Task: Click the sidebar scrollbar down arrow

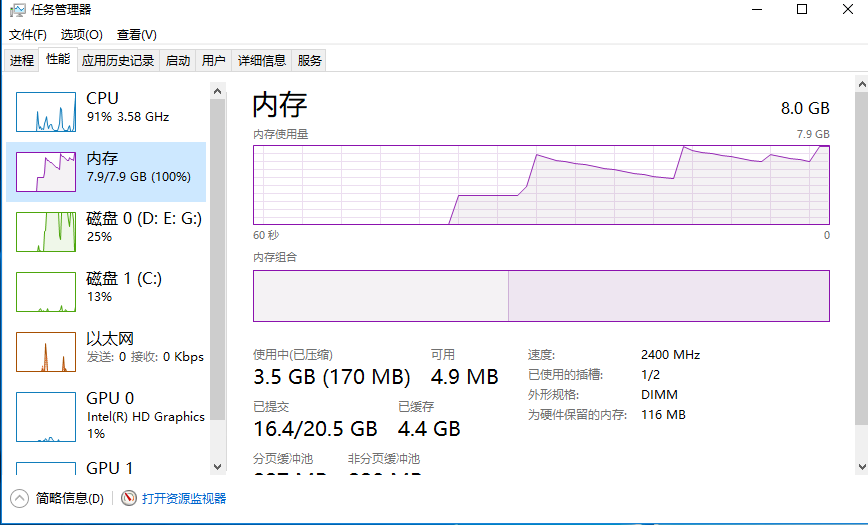Action: 217,466
